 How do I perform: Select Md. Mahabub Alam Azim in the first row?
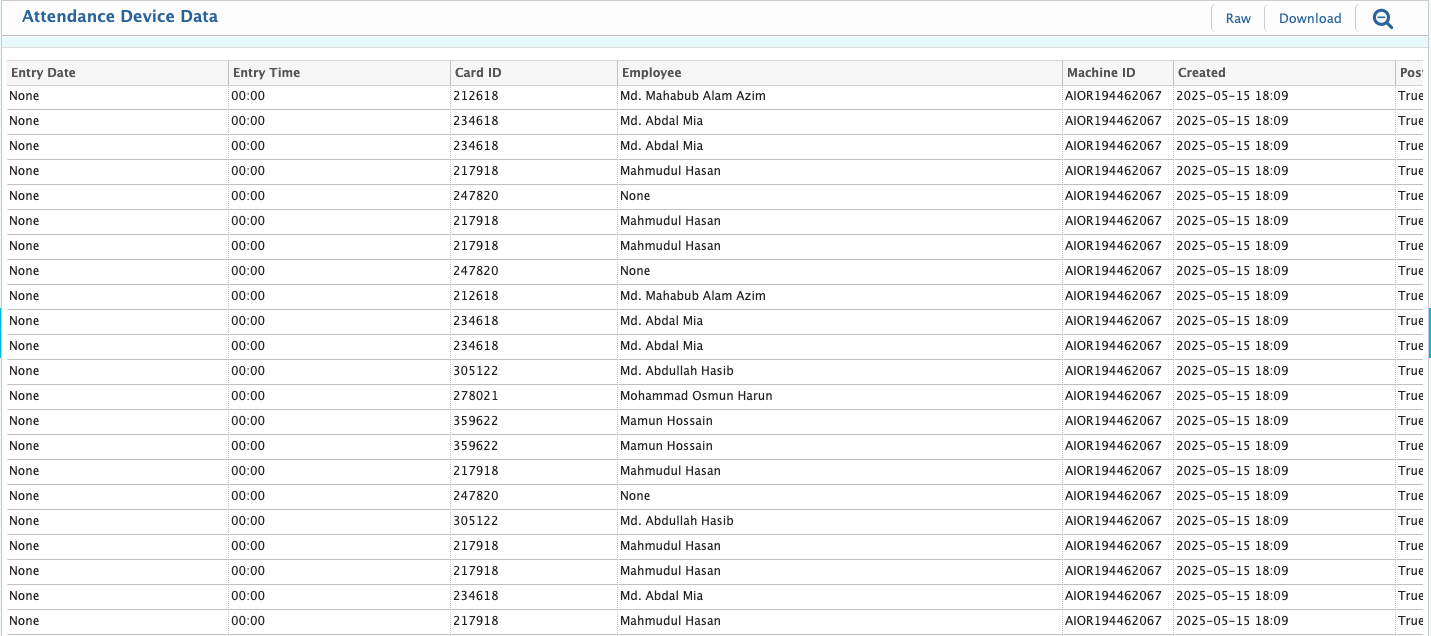tap(692, 96)
